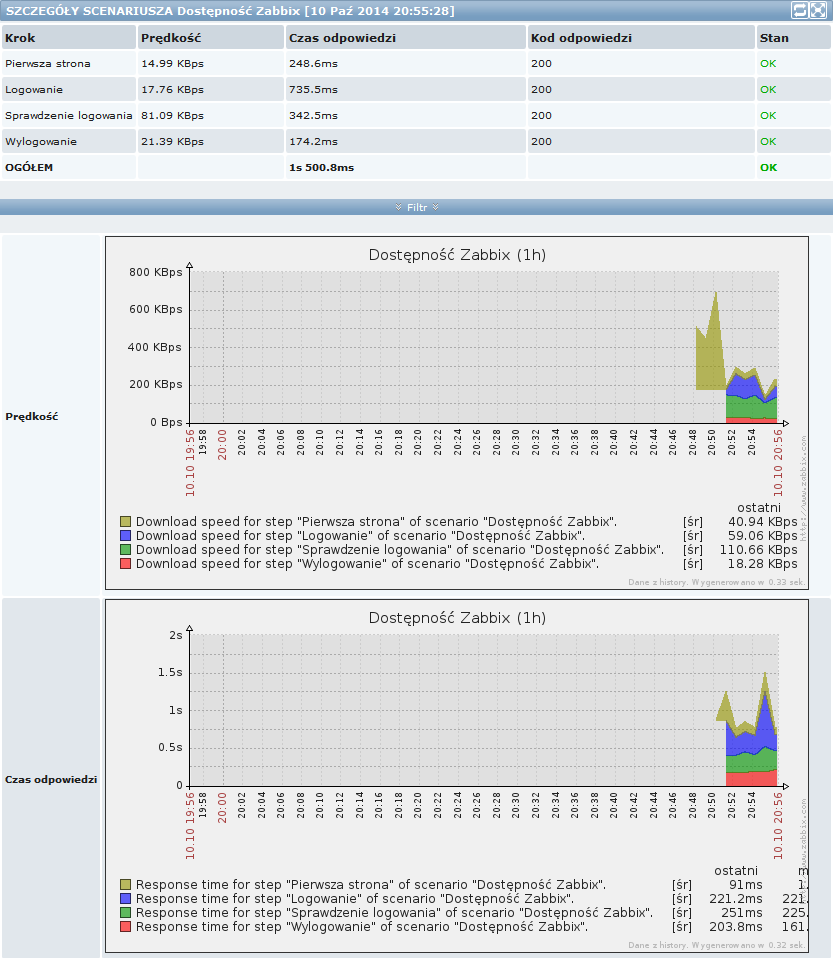The width and height of the screenshot is (833, 958).
Task: Click legend value "59.06 KBps"
Action: (x=763, y=536)
